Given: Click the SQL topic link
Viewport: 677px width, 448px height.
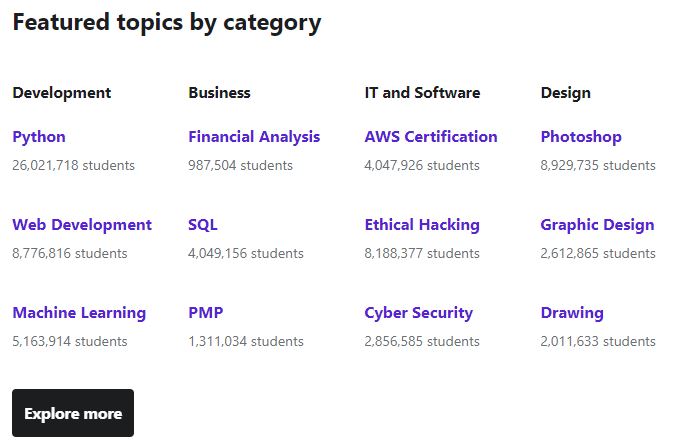Looking at the screenshot, I should click(x=202, y=225).
